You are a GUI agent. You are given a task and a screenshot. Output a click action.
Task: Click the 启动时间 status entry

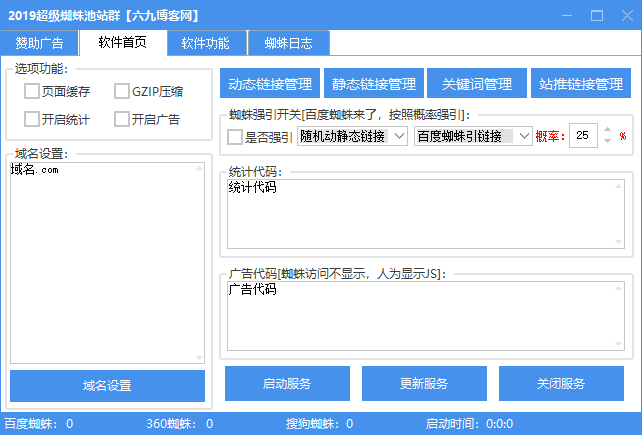pyautogui.click(x=469, y=424)
